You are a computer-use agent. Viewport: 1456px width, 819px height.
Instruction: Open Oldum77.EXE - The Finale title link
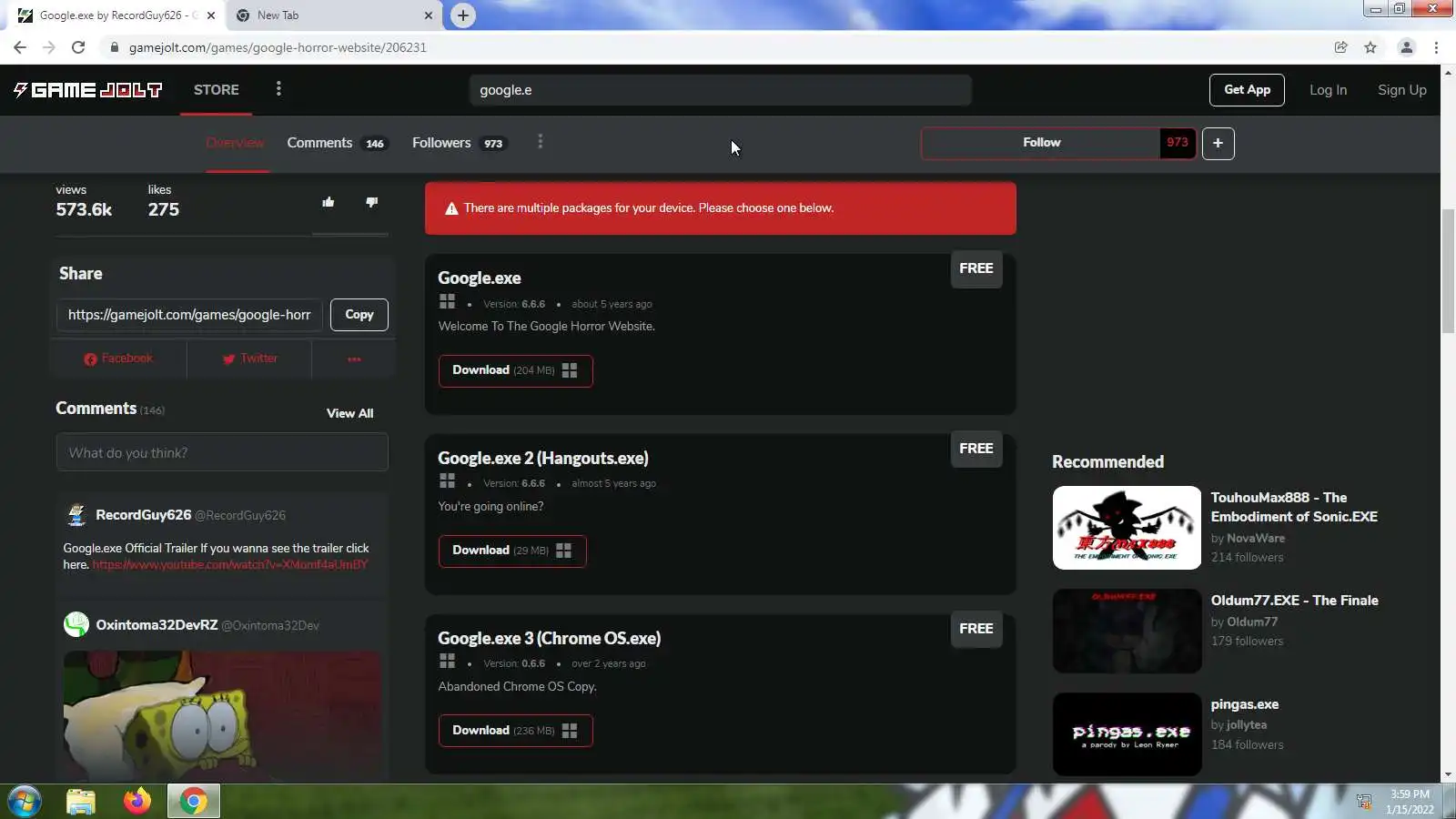tap(1294, 601)
